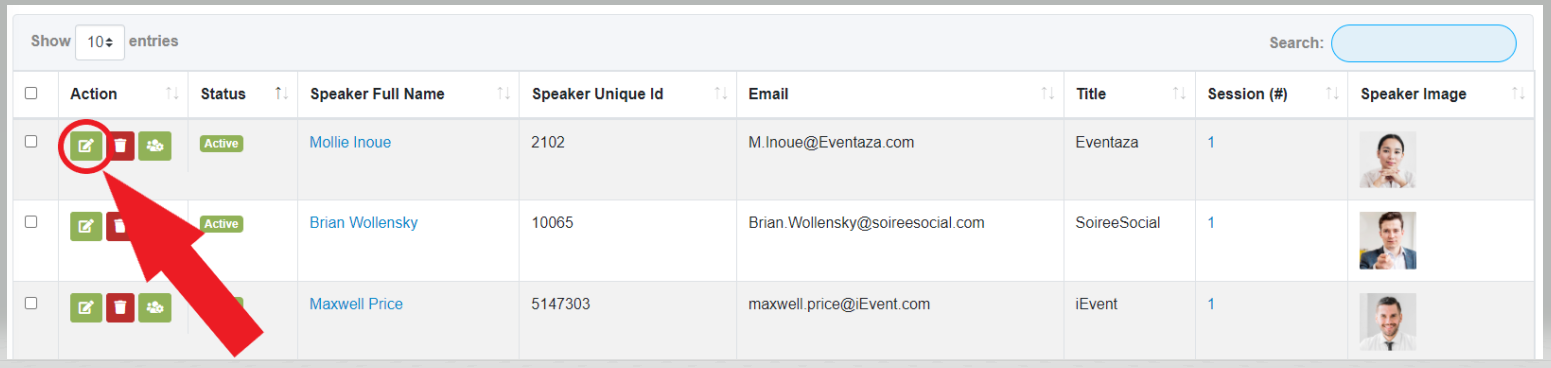This screenshot has width=1551, height=368.
Task: Click edit icon for Maxwell Price
Action: pos(86,307)
